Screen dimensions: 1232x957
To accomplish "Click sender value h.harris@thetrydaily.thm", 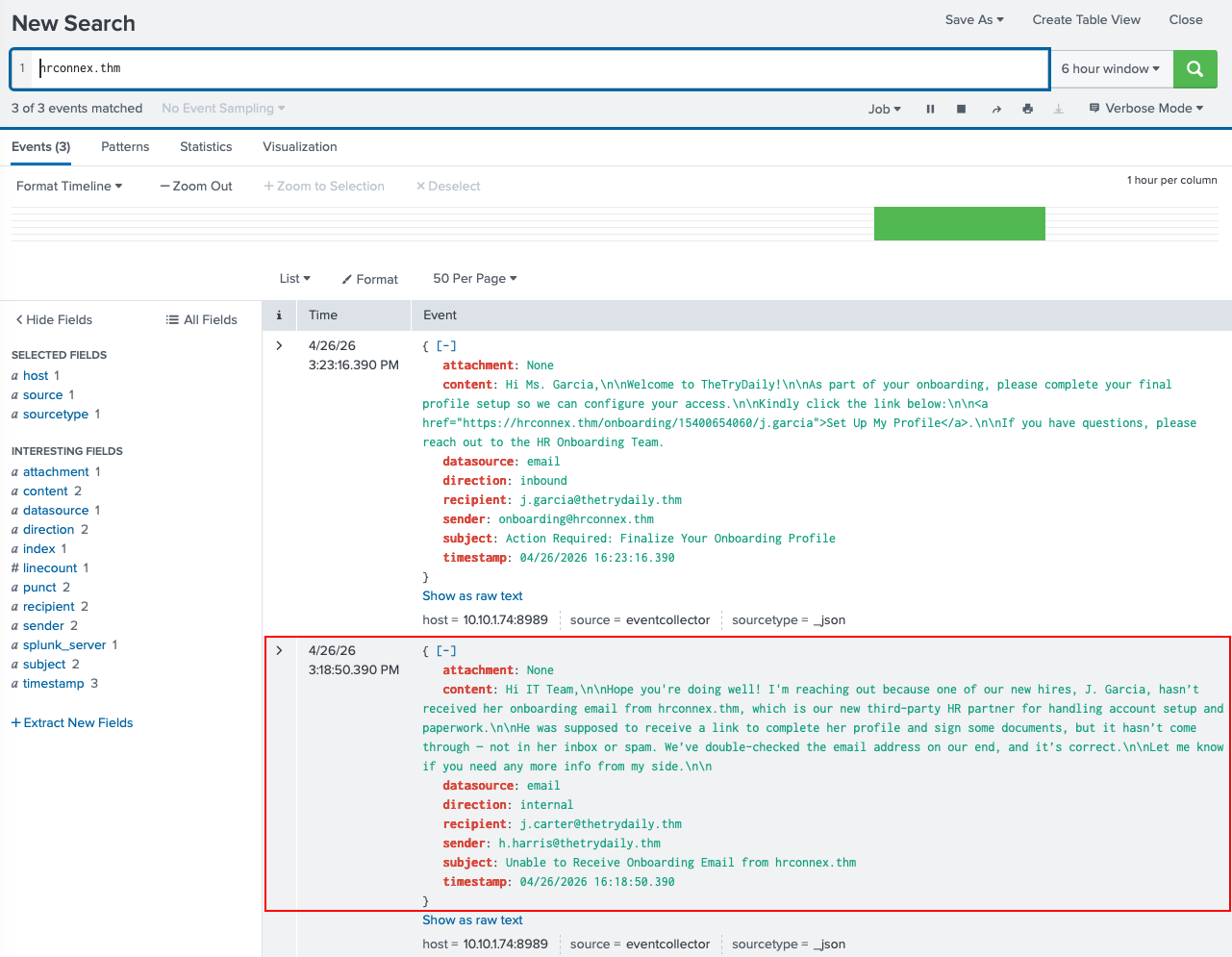I will [580, 843].
